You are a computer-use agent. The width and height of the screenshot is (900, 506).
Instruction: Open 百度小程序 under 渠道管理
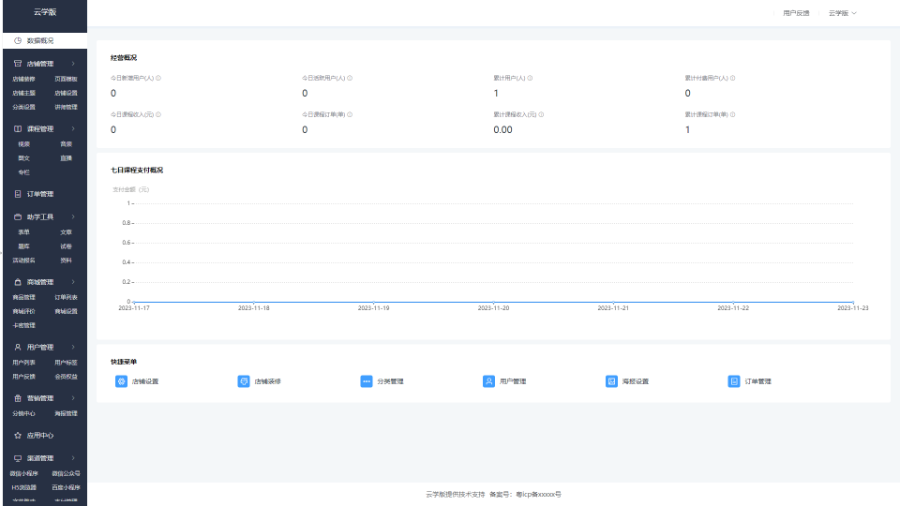coord(66,488)
